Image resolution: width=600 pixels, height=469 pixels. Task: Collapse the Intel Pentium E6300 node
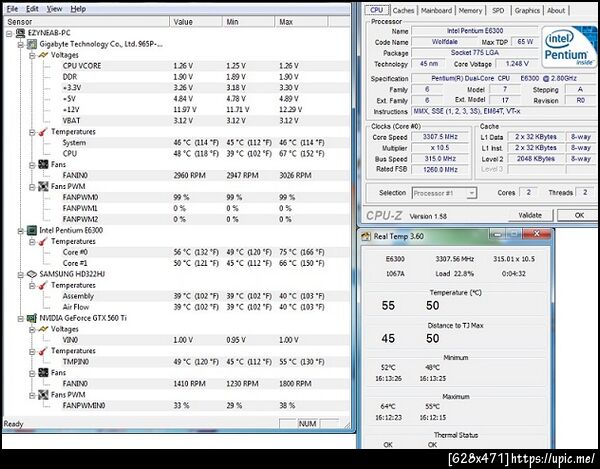tap(21, 231)
